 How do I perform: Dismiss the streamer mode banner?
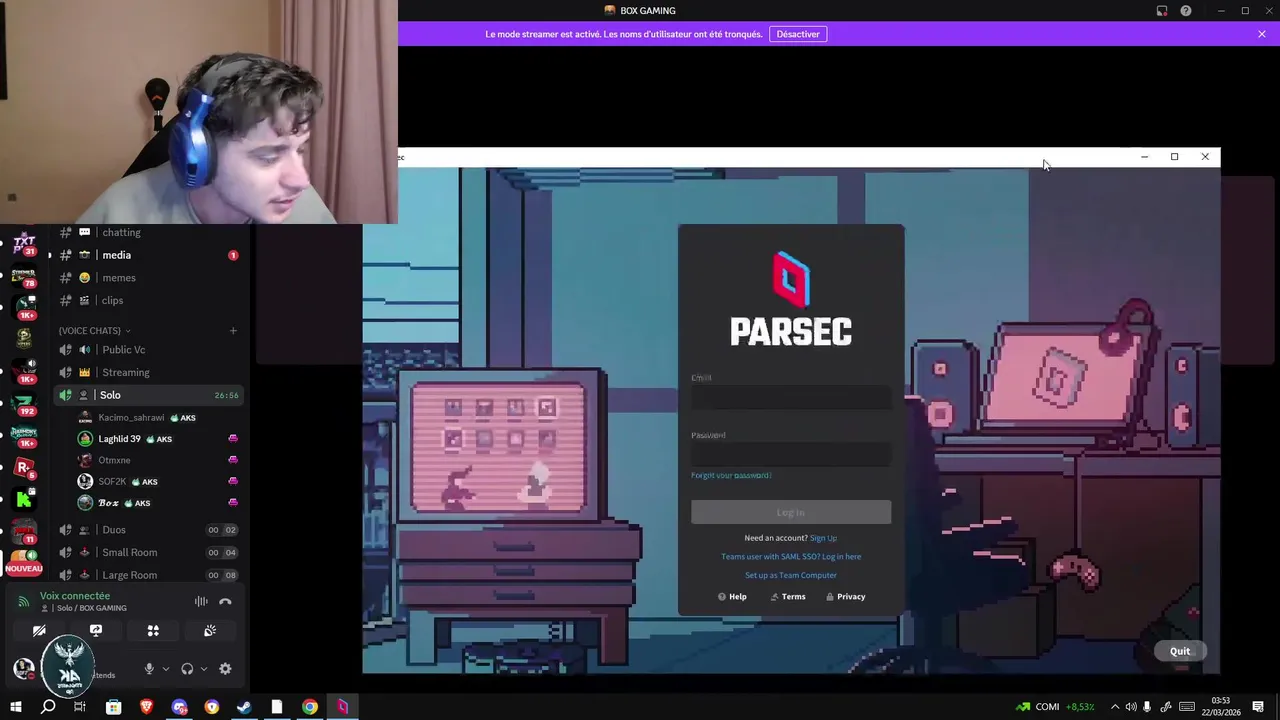[x=1262, y=34]
